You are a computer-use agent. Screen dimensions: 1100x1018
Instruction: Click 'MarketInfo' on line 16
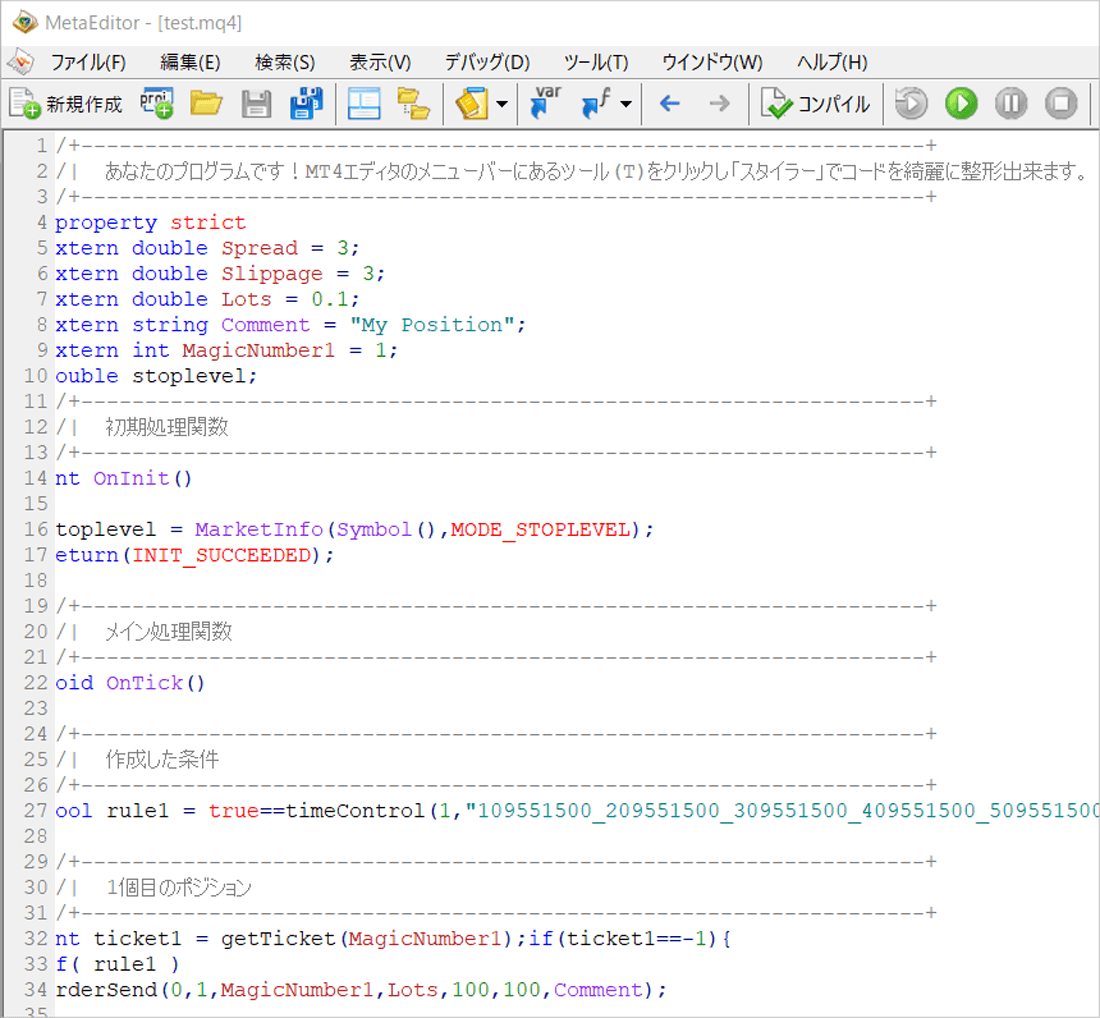point(259,529)
